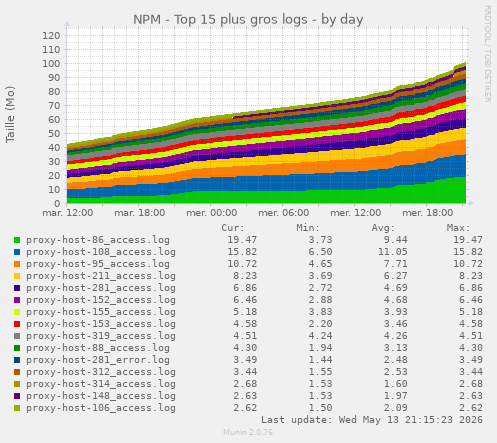The image size is (497, 443).
Task: Click the mar. 12:00 time axis label
Action: pyautogui.click(x=68, y=213)
